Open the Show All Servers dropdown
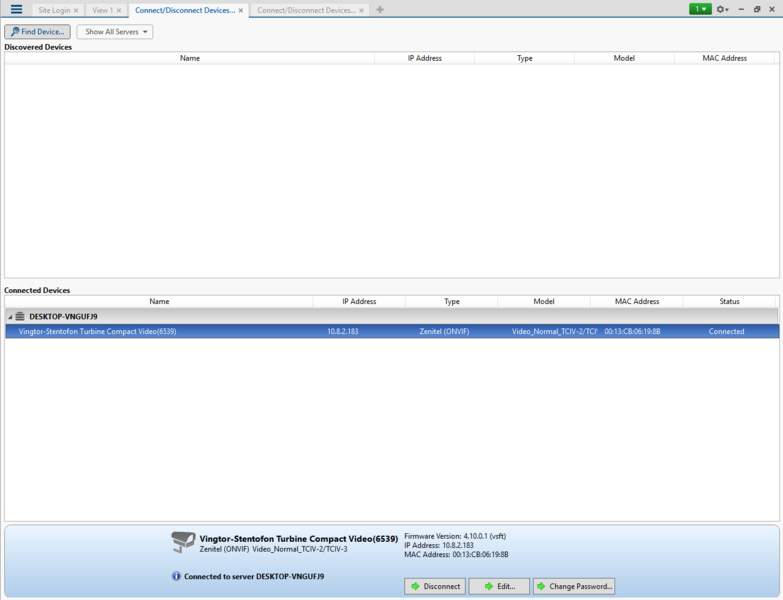783x600 pixels. [x=115, y=31]
